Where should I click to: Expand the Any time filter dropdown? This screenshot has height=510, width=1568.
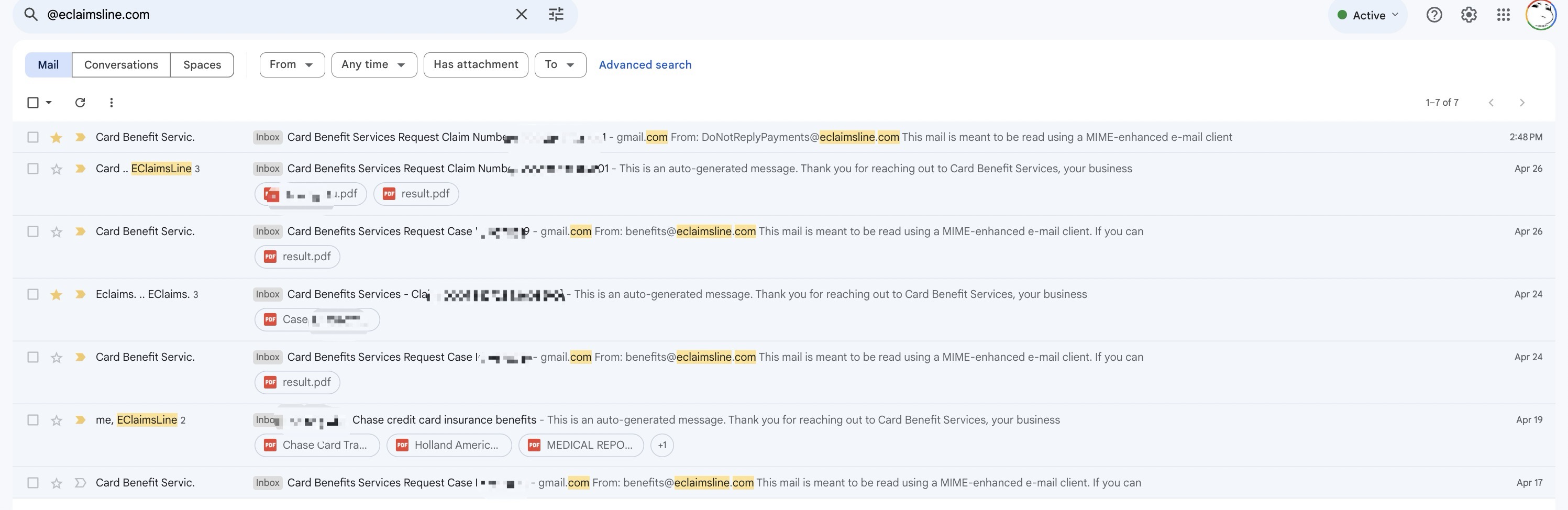pyautogui.click(x=374, y=64)
